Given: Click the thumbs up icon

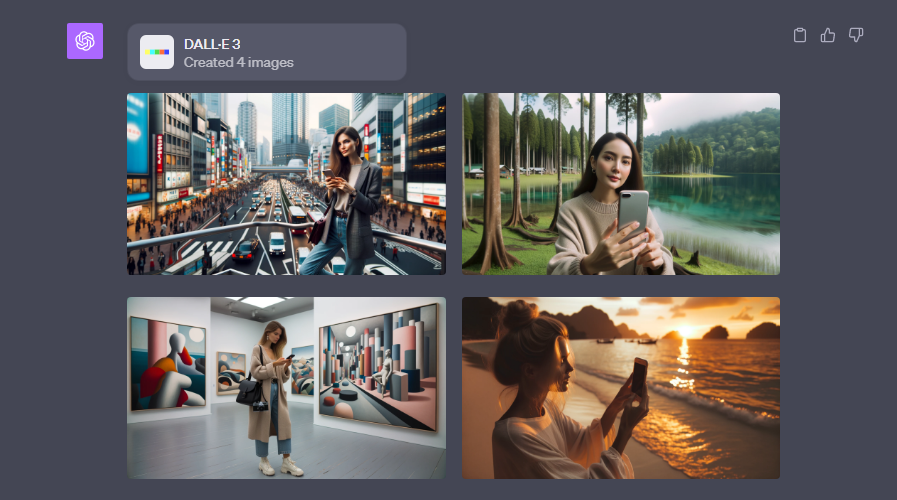Looking at the screenshot, I should 828,35.
